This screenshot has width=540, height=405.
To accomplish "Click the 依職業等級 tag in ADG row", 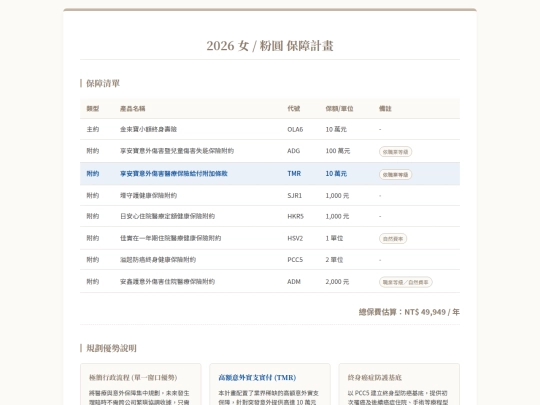I will tap(395, 152).
